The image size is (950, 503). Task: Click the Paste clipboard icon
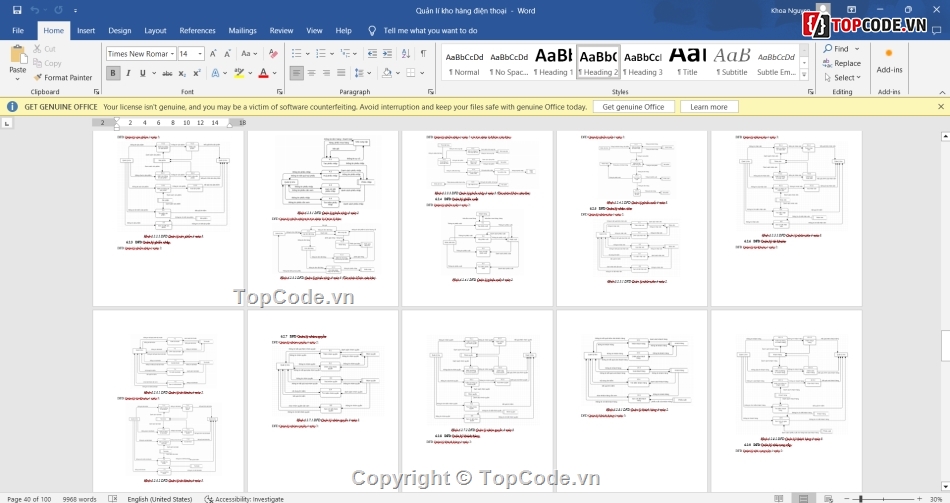tap(18, 55)
